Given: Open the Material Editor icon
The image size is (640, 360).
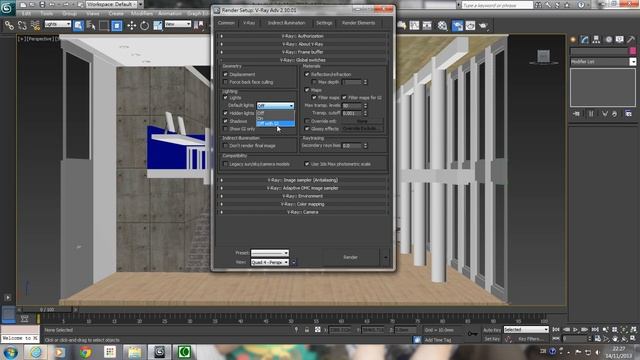Looking at the screenshot, I should click(x=442, y=26).
